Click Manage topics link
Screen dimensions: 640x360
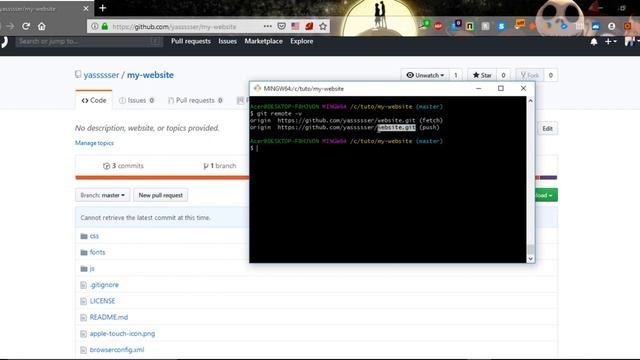point(94,143)
